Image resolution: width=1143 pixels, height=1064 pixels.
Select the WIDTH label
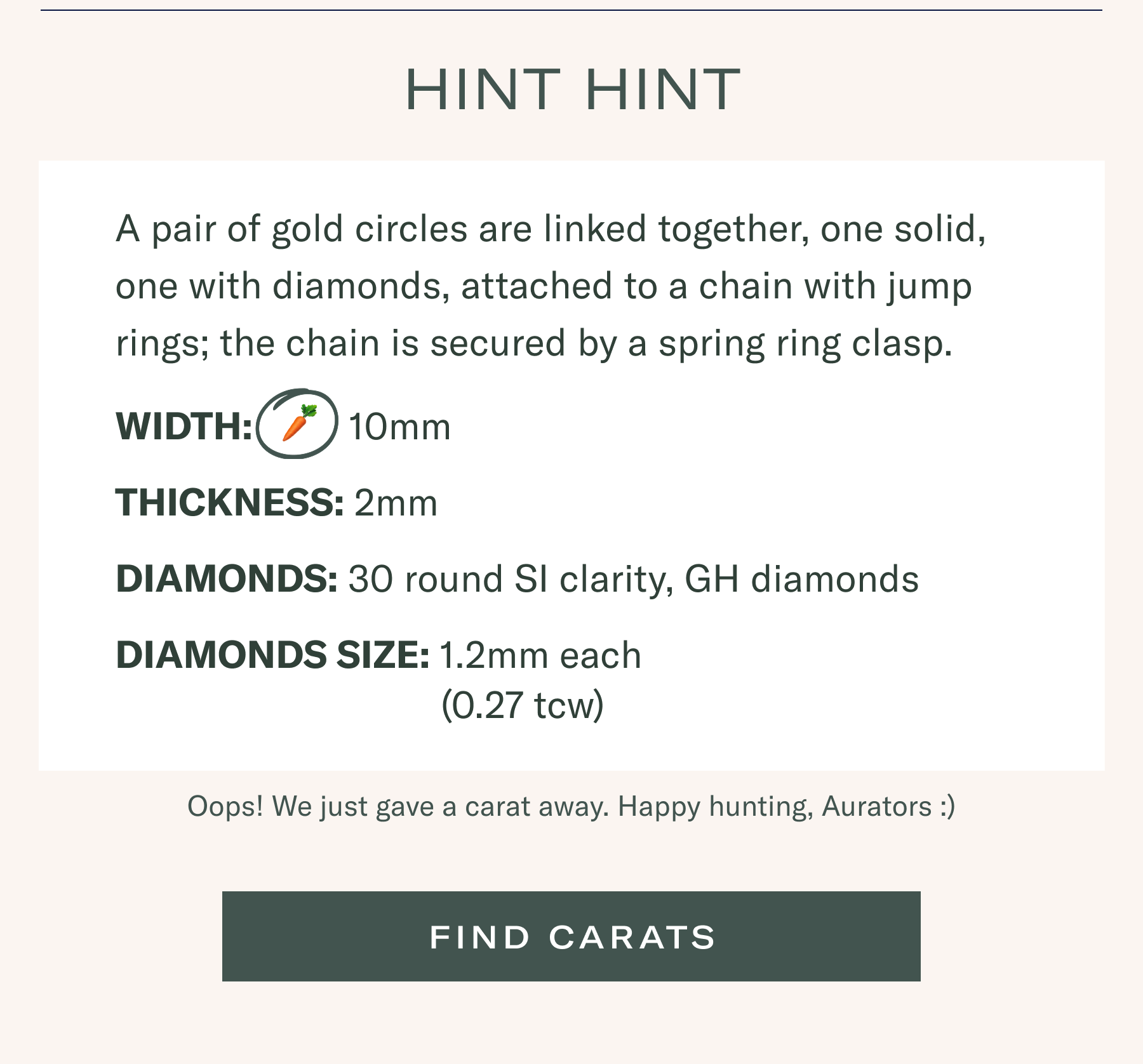tap(184, 426)
